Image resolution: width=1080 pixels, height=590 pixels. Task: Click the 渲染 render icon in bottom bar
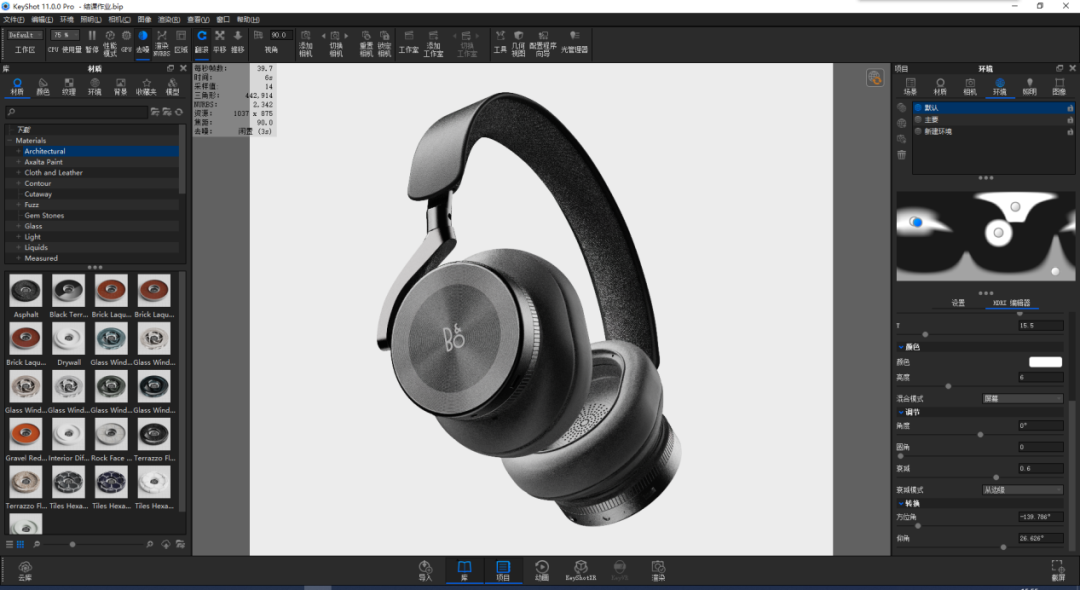pyautogui.click(x=658, y=570)
